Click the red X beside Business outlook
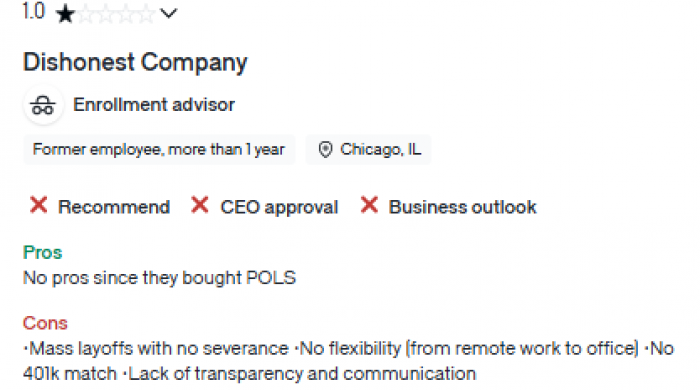 click(370, 205)
